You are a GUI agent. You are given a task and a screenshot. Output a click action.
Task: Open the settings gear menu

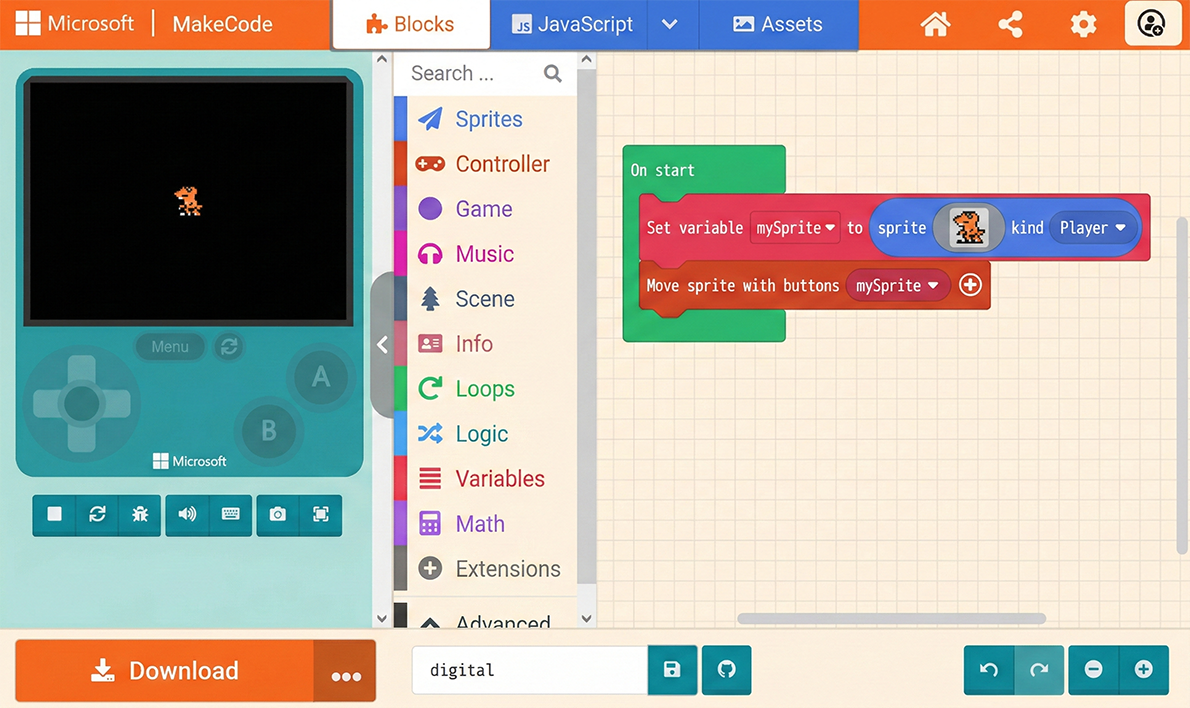[x=1083, y=25]
